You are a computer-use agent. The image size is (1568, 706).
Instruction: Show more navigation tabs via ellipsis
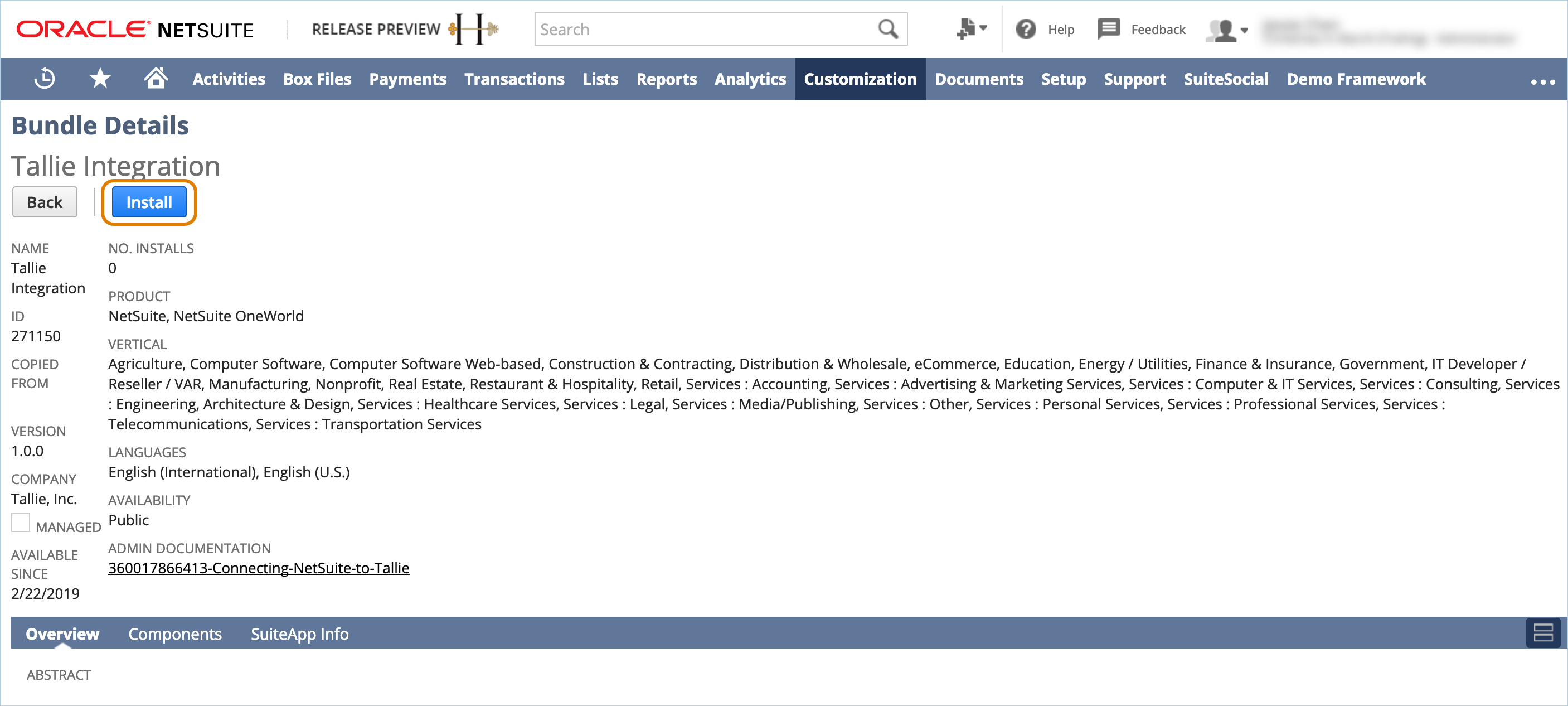click(1543, 80)
